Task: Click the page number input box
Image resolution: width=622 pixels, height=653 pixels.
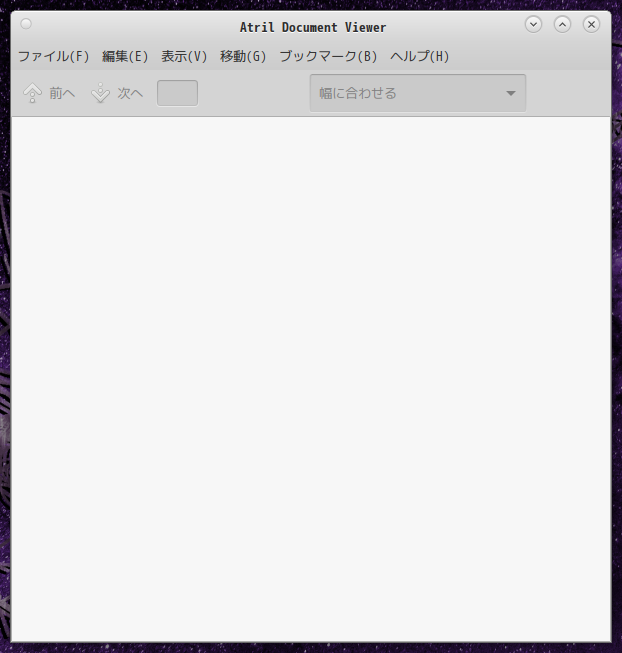Action: click(177, 93)
